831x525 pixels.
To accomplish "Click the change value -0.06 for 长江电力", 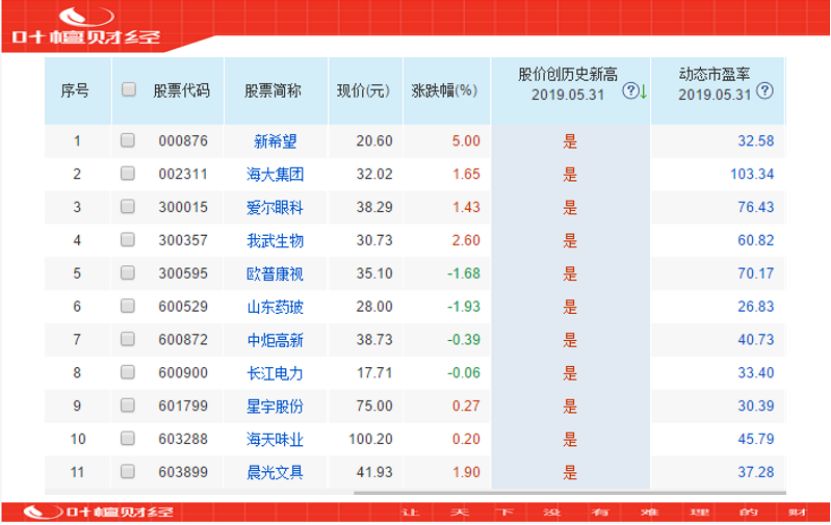I will (x=464, y=373).
